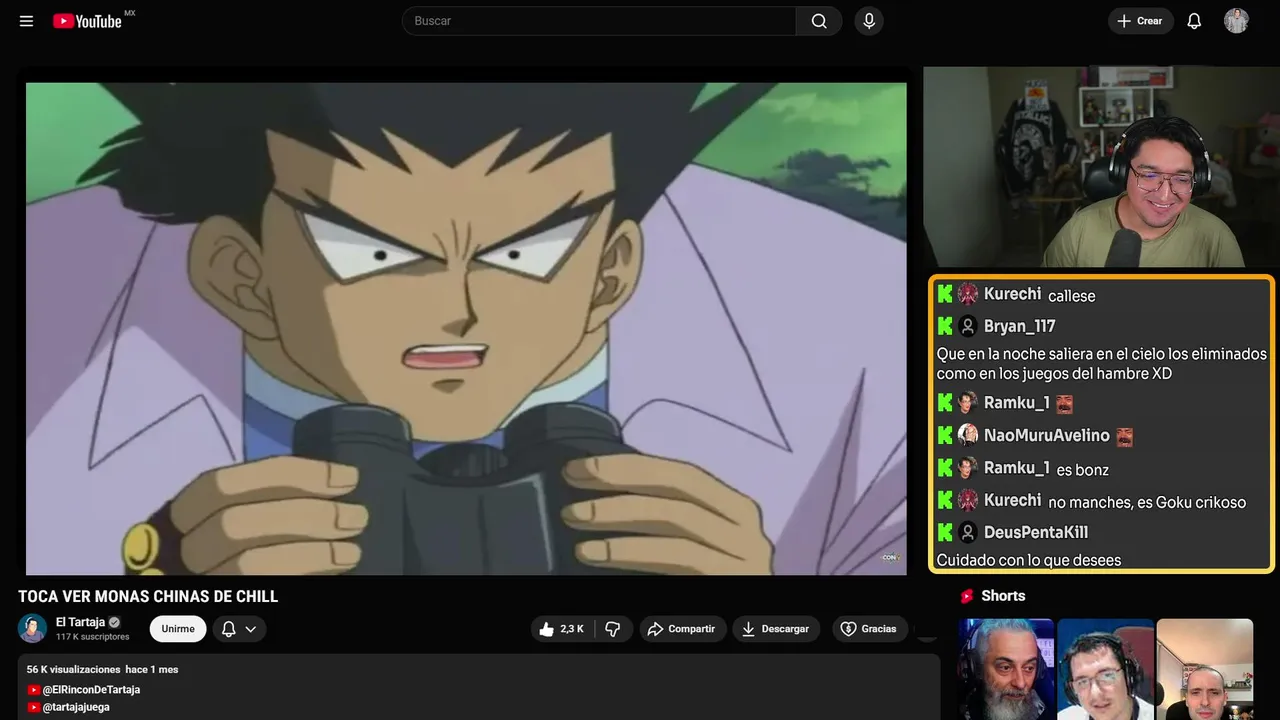Image resolution: width=1280 pixels, height=720 pixels.
Task: Click the chat username "NaoMuruAvelino"
Action: pyautogui.click(x=1047, y=435)
